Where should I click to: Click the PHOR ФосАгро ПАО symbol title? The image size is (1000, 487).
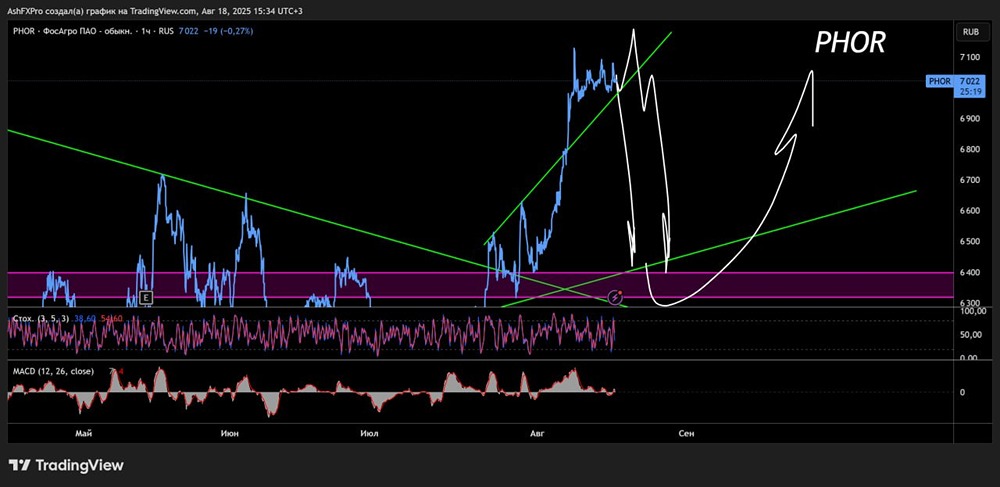pos(91,31)
